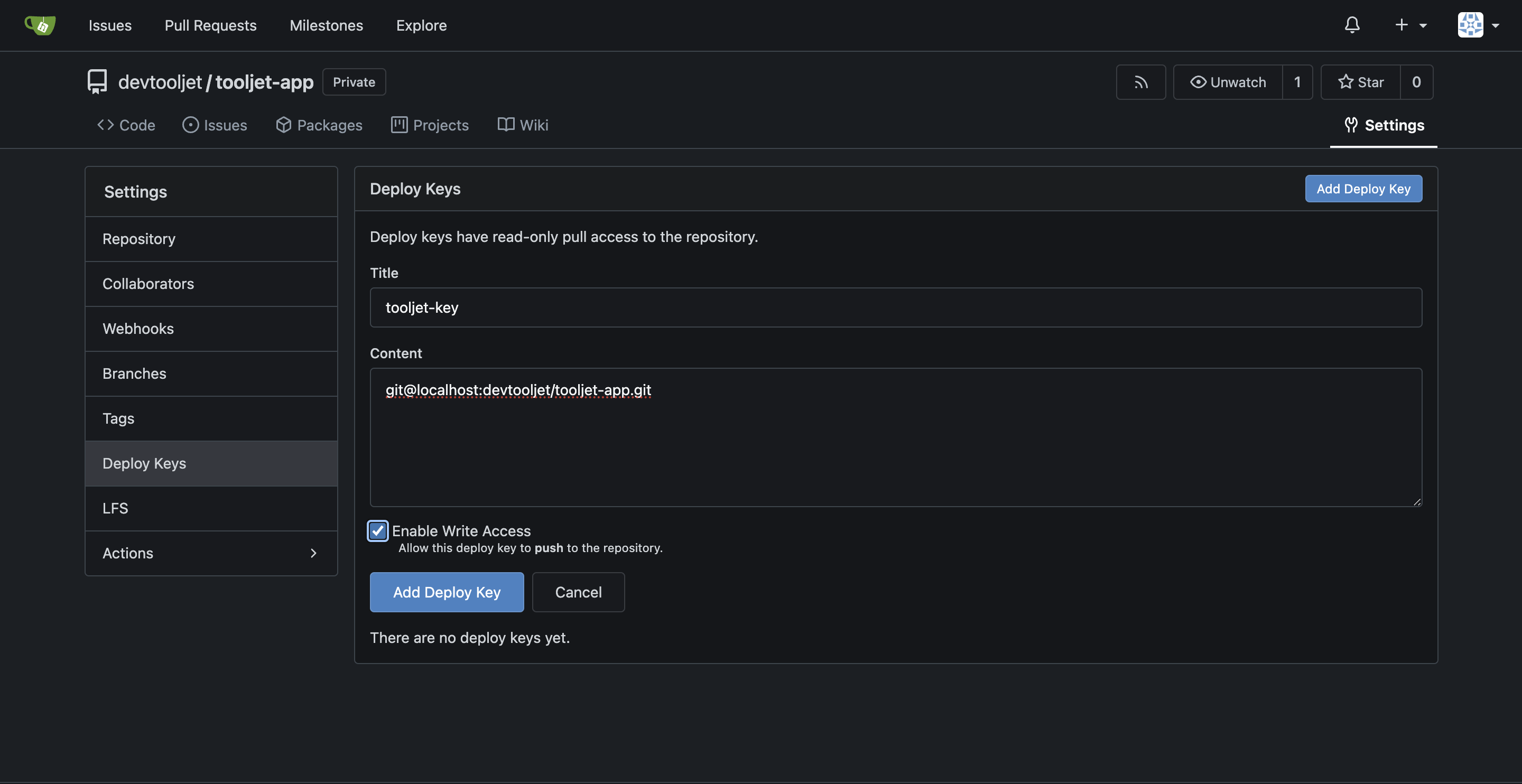This screenshot has width=1522, height=784.
Task: Click the Gitea logo home icon
Action: tap(40, 25)
